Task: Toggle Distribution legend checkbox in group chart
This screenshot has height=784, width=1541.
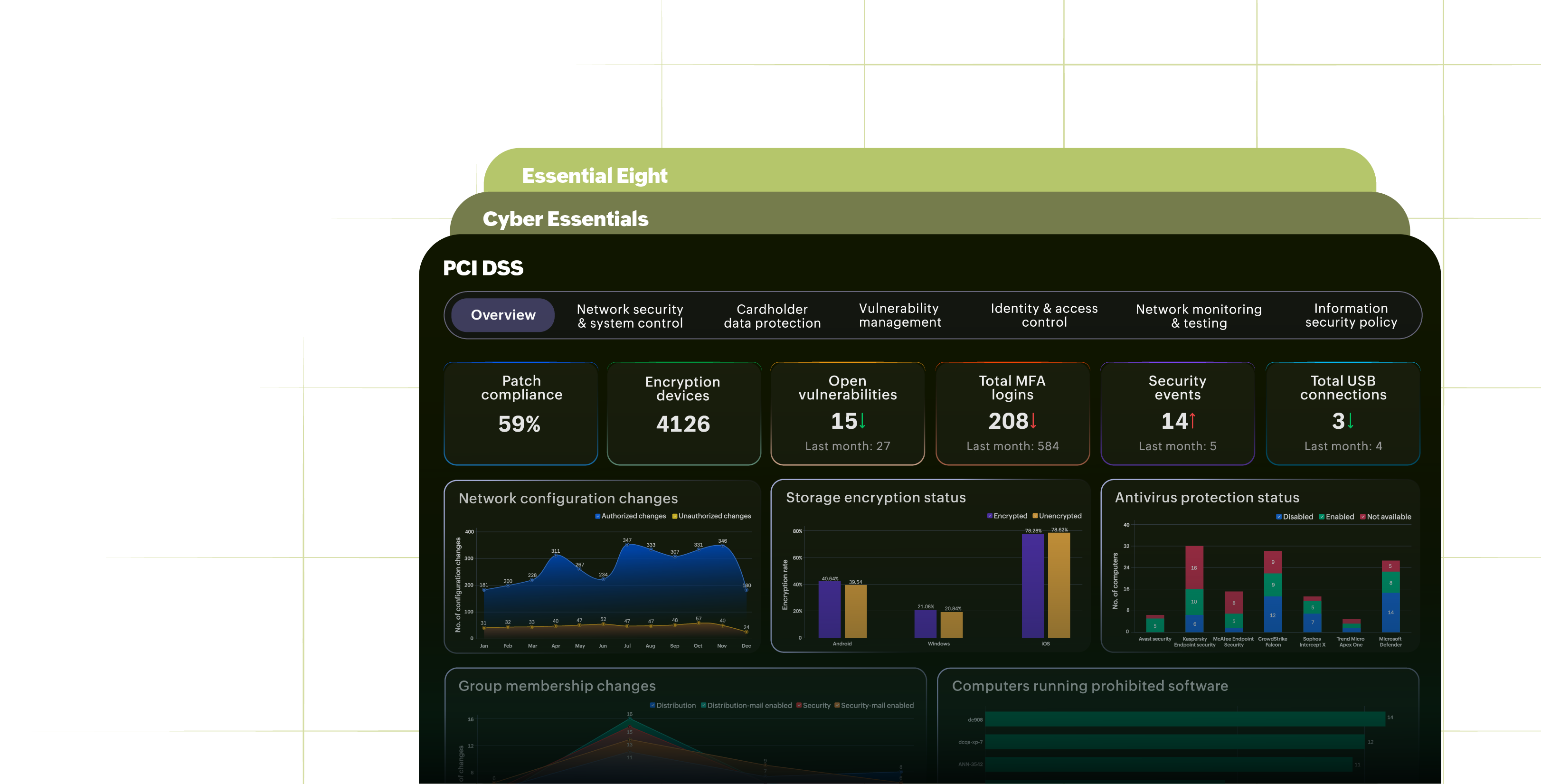Action: [652, 705]
